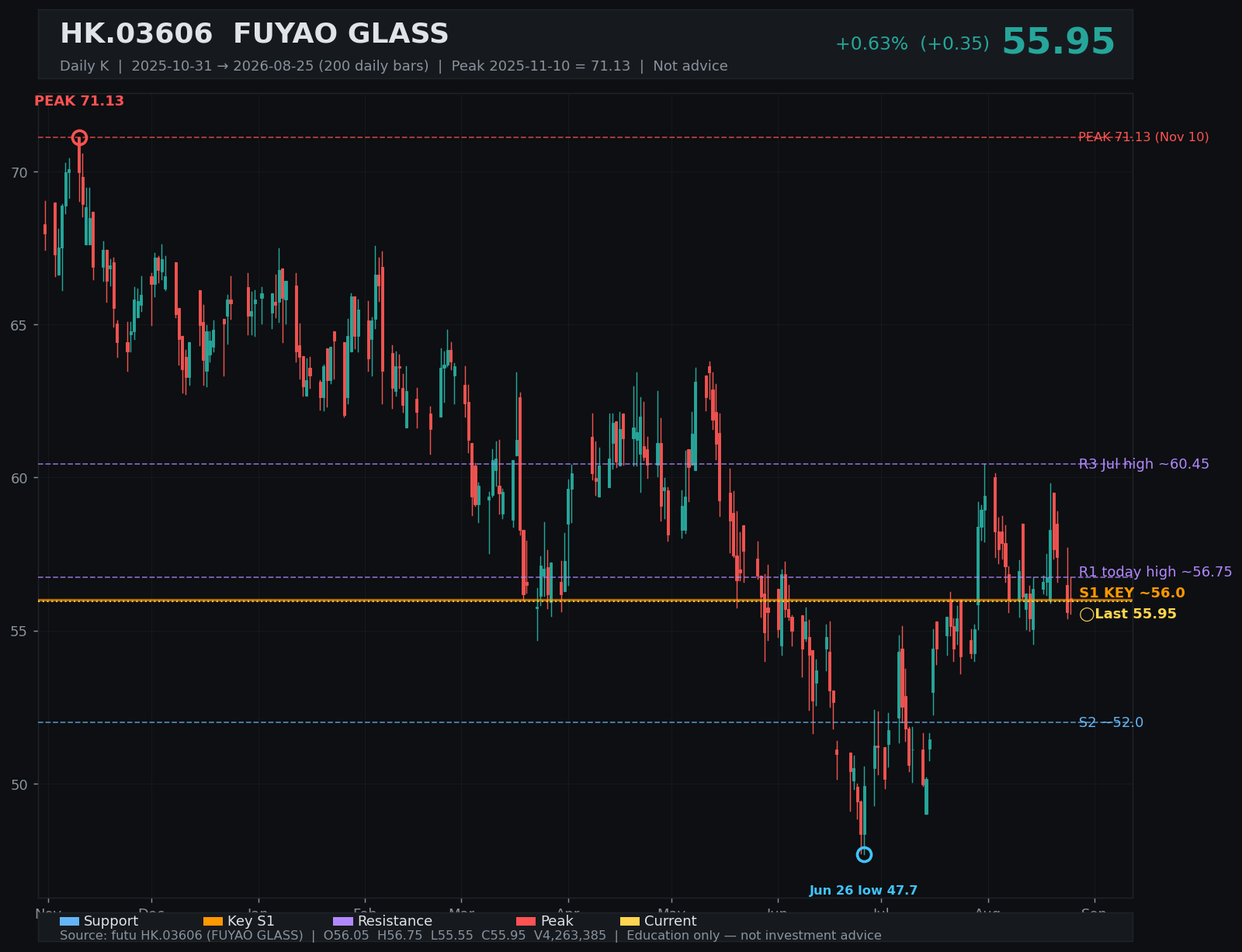The height and width of the screenshot is (952, 1242).
Task: Click the 50 tick on the price axis
Action: (18, 784)
